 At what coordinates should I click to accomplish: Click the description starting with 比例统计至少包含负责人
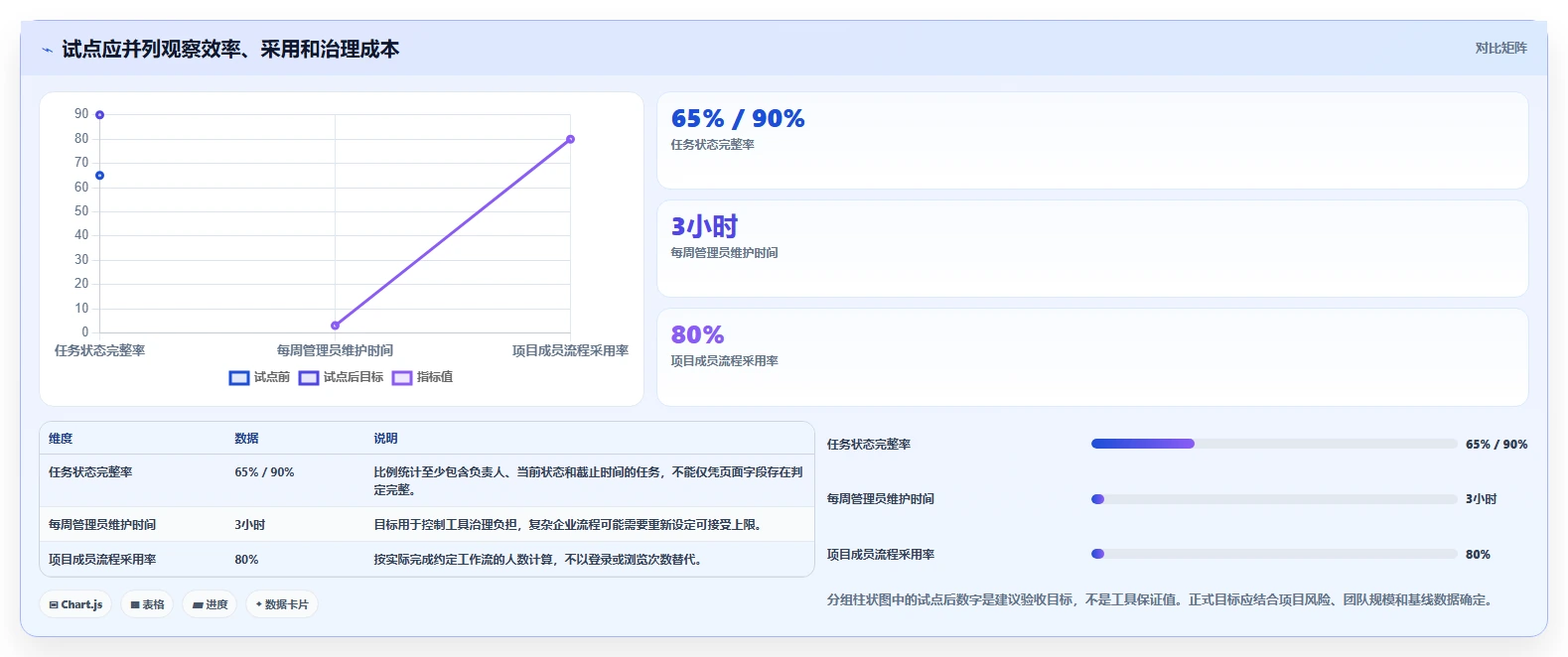[588, 481]
